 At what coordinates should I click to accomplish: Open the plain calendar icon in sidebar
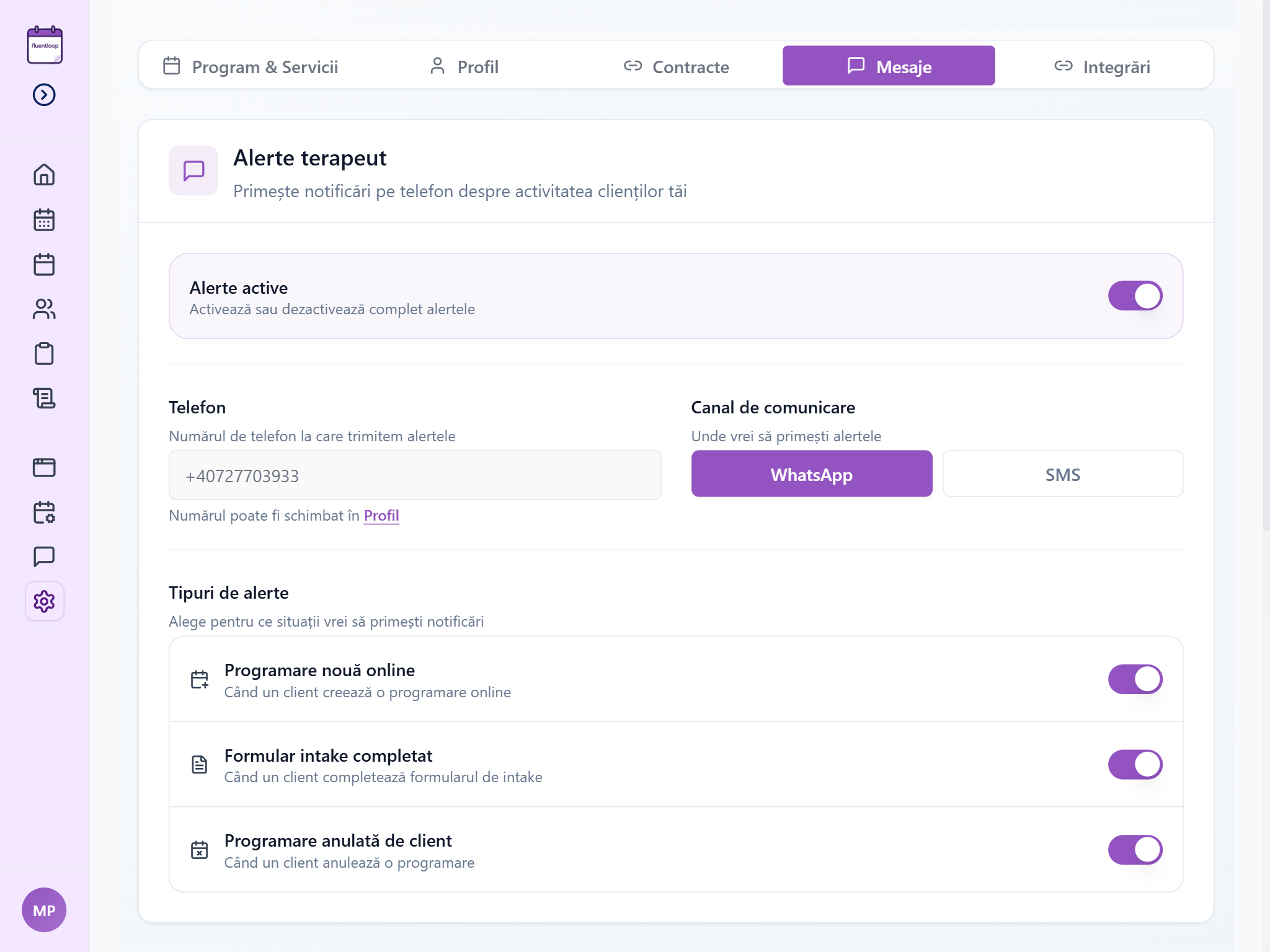[44, 265]
